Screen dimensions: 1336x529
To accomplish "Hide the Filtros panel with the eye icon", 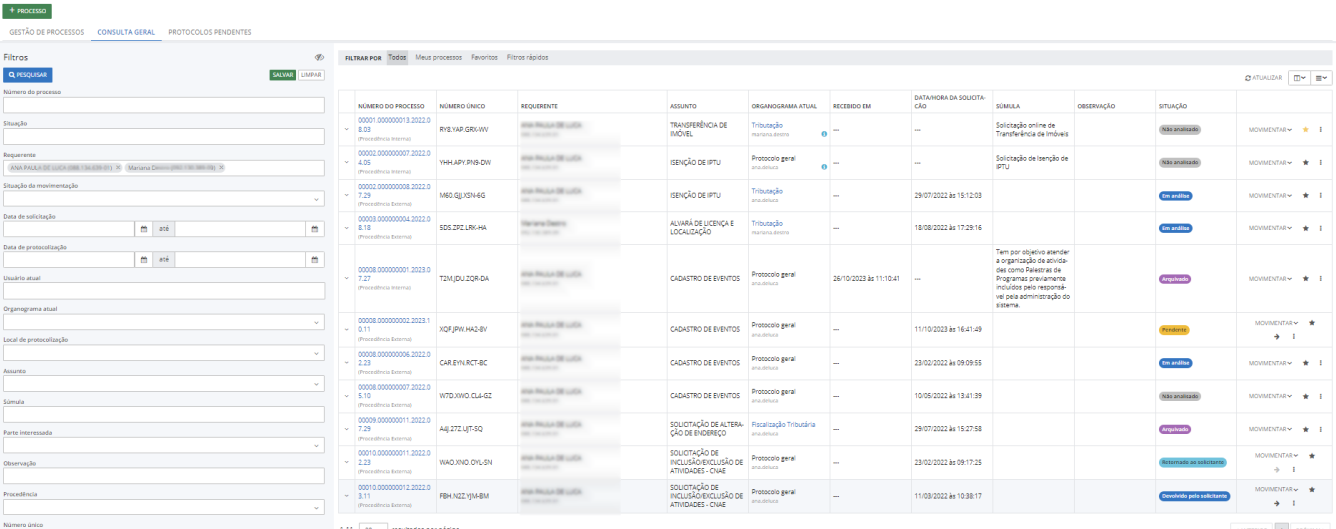I will coord(319,58).
